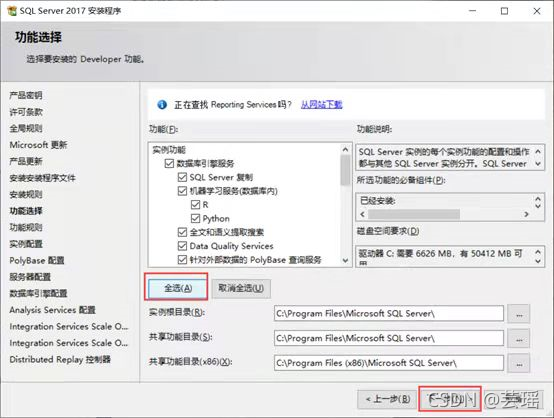Click the down arrow in the feature list scrollbar

(346, 261)
